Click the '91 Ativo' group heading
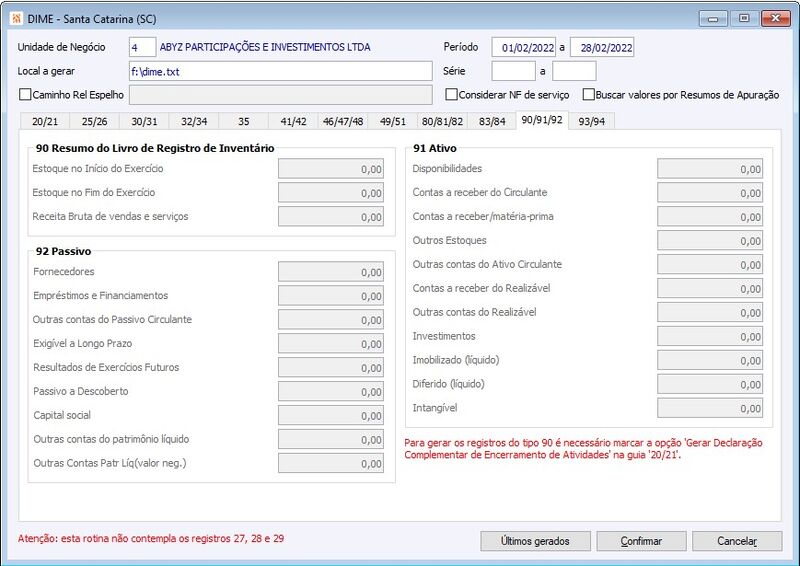The height and width of the screenshot is (566, 800). 435,148
